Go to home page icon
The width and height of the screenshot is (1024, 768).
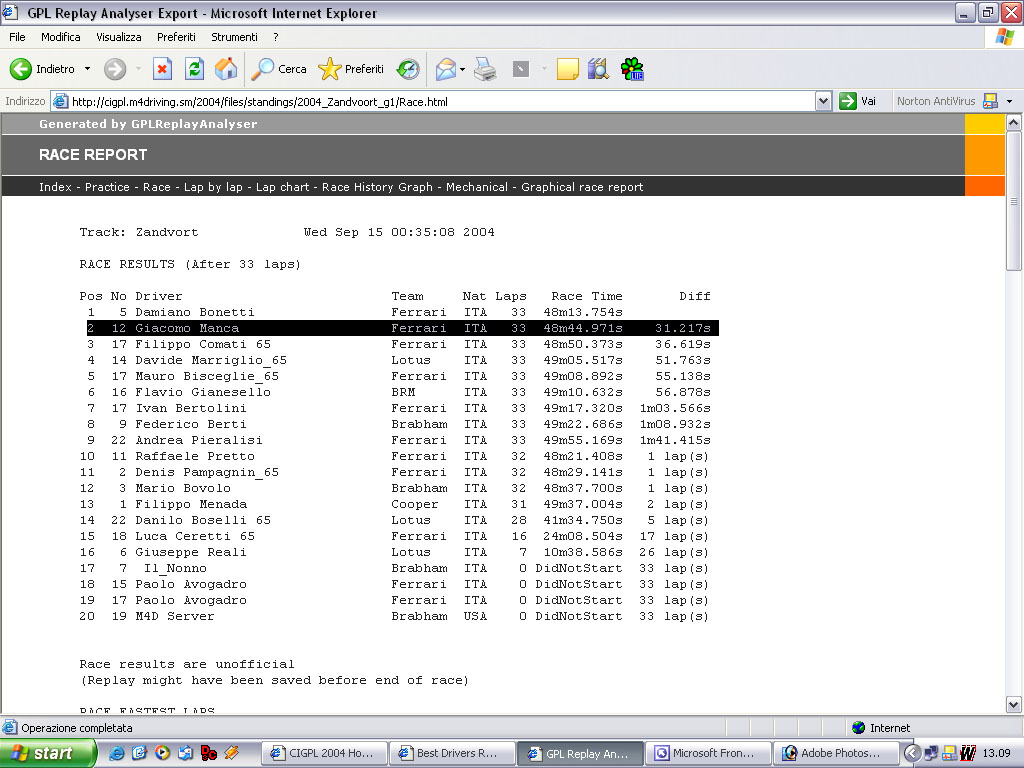tap(226, 69)
